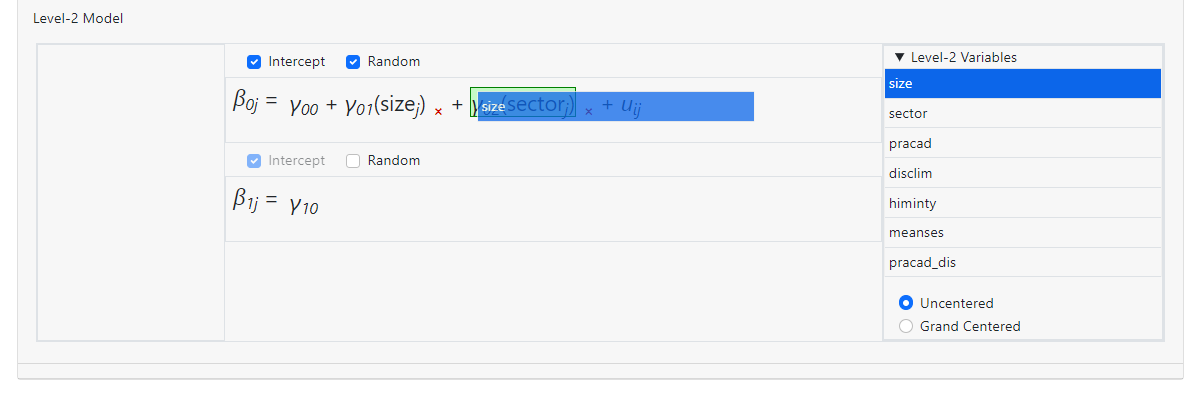Screen dimensions: 1203x401
Task: Uncheck Intercept for the β0j equation
Action: (x=254, y=62)
